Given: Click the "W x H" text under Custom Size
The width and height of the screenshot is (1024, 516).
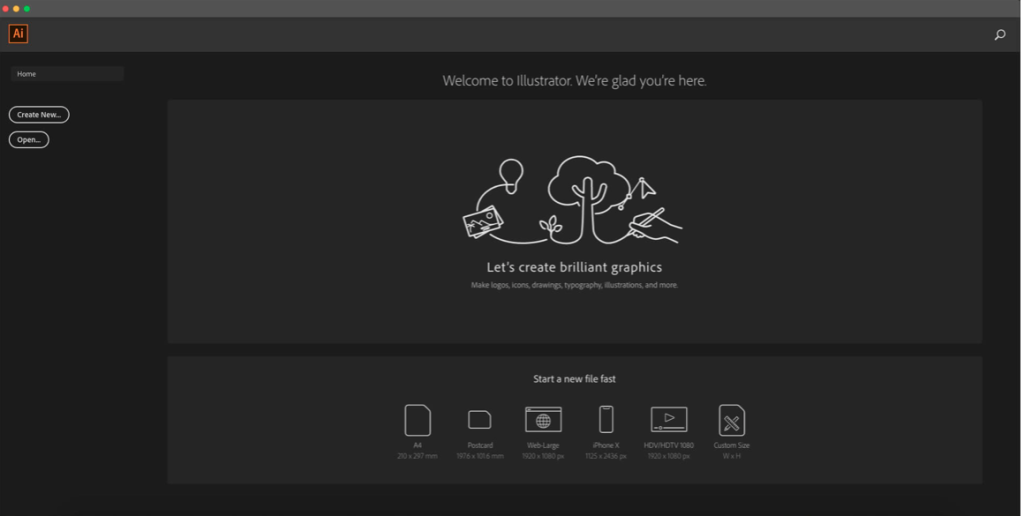Looking at the screenshot, I should [x=731, y=456].
